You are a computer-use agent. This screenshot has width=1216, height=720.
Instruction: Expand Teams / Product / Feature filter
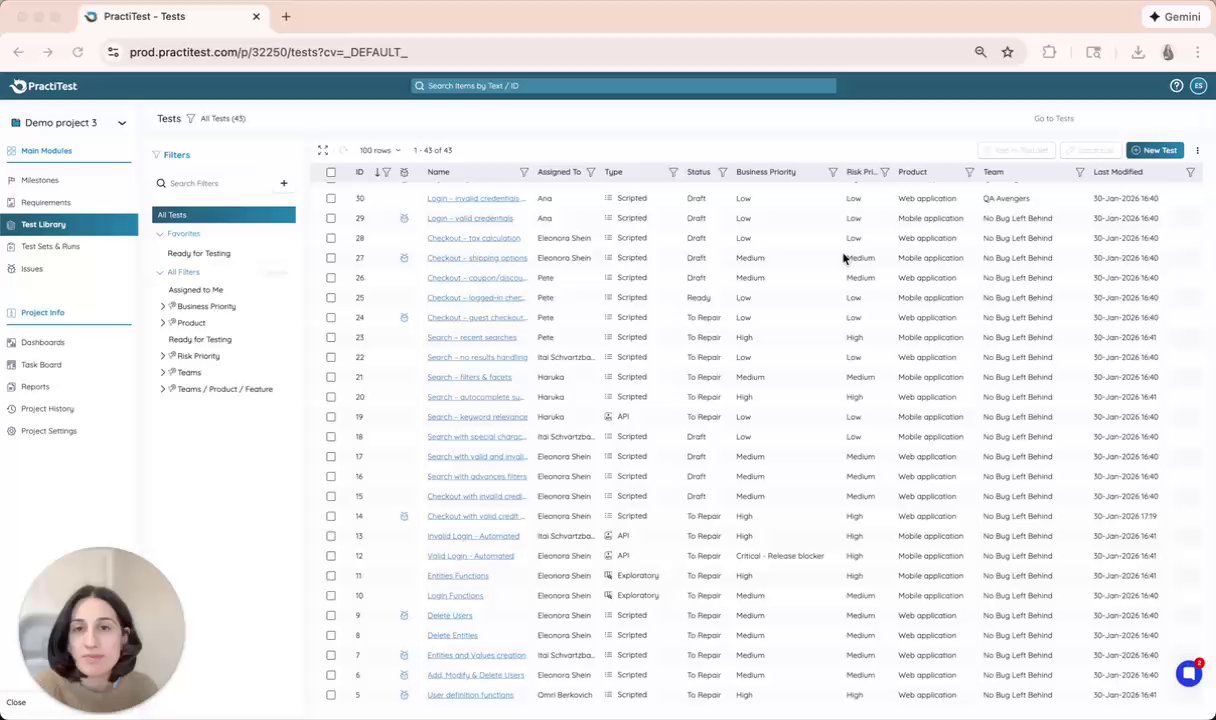163,389
